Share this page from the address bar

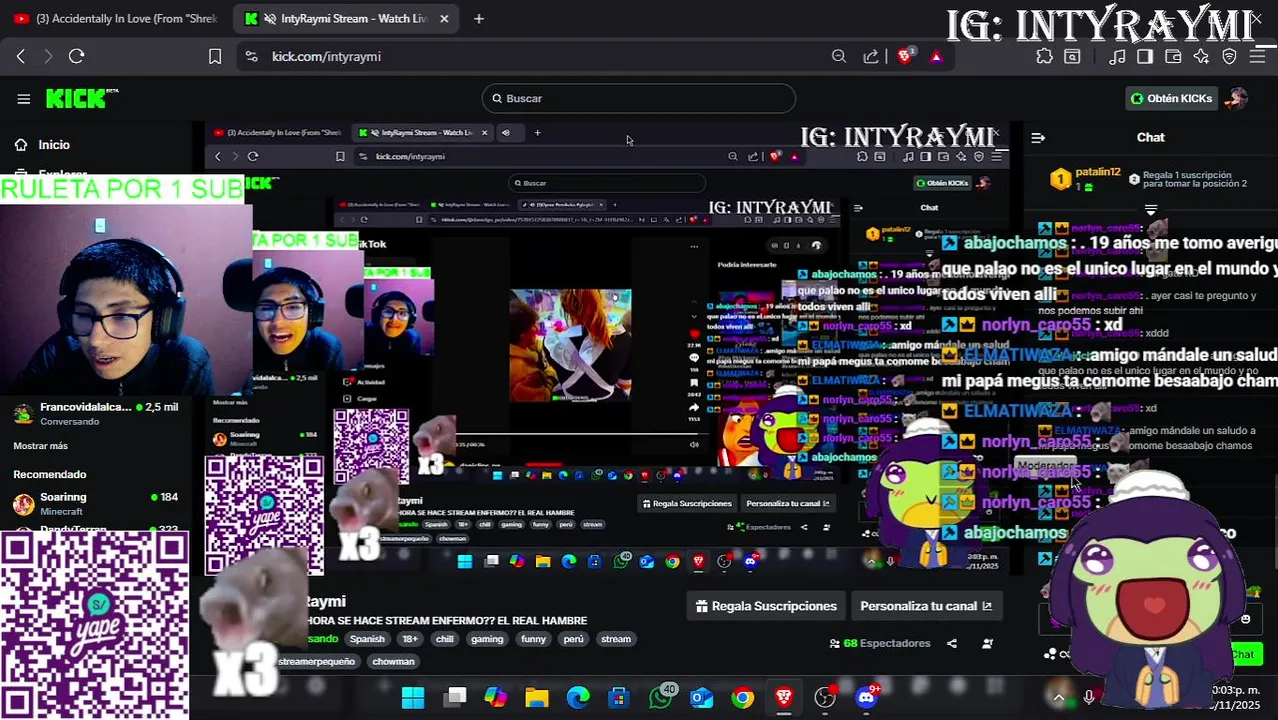871,56
